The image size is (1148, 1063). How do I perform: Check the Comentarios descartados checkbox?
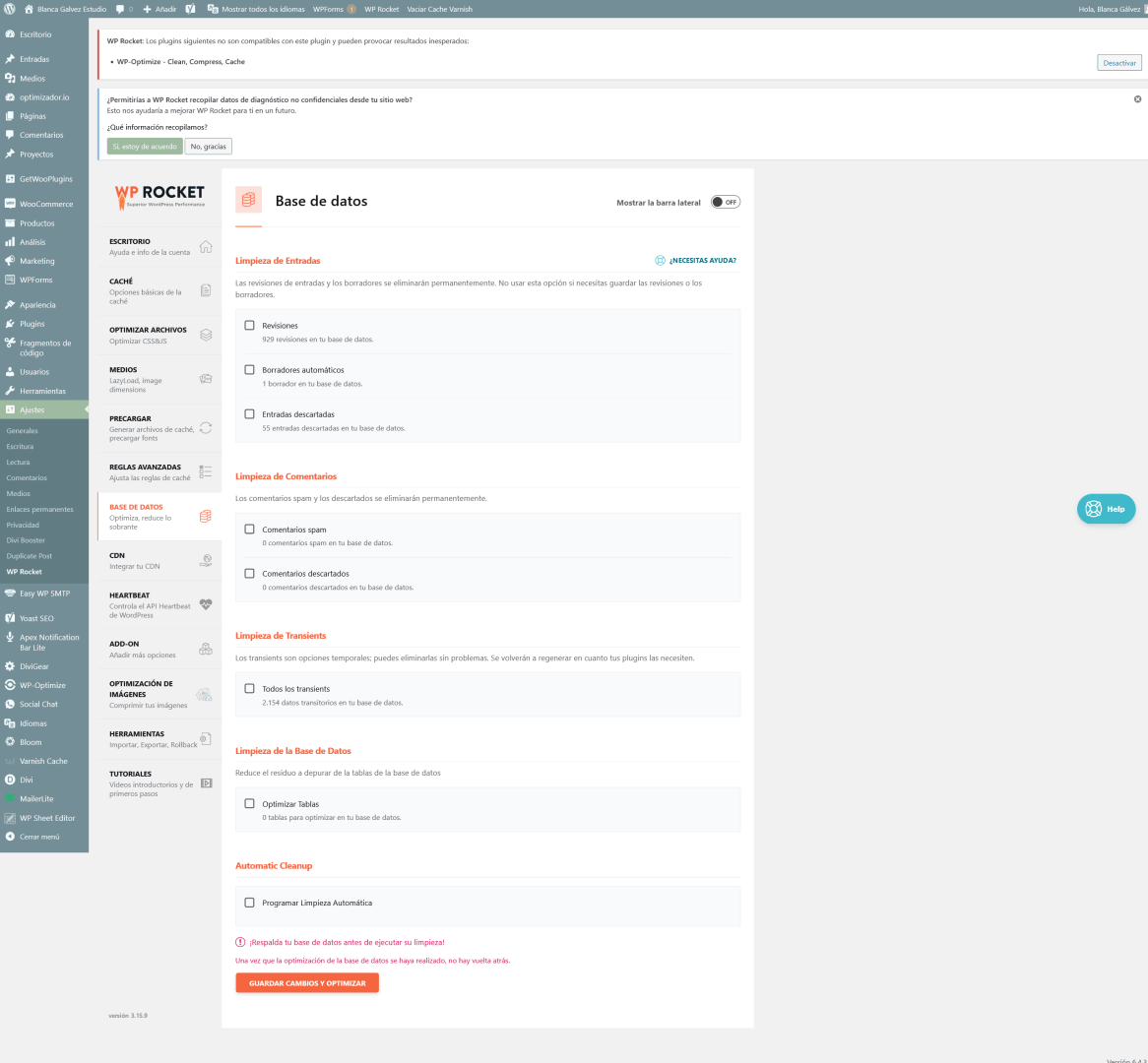250,573
